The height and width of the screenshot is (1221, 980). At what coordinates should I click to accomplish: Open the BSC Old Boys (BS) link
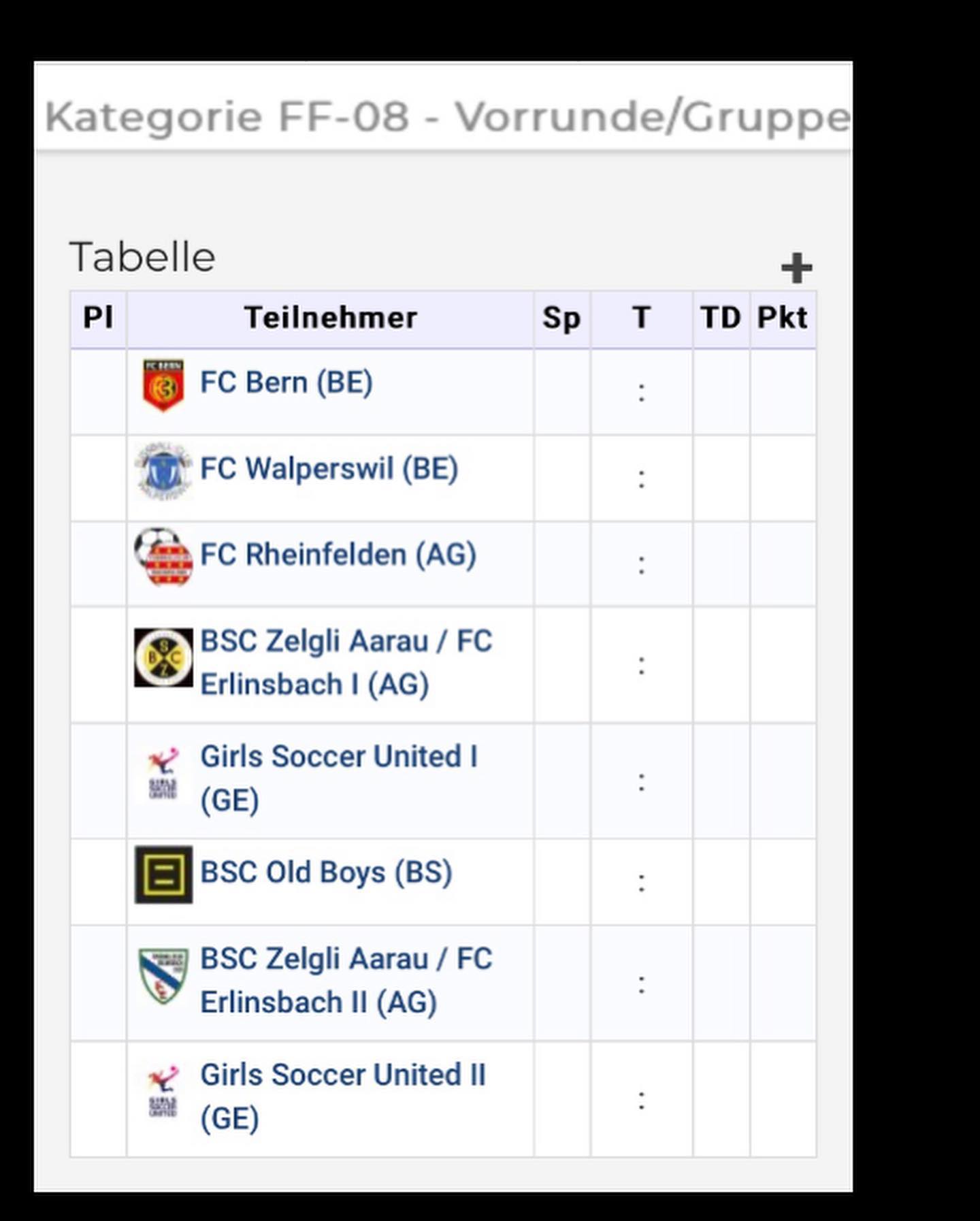327,873
